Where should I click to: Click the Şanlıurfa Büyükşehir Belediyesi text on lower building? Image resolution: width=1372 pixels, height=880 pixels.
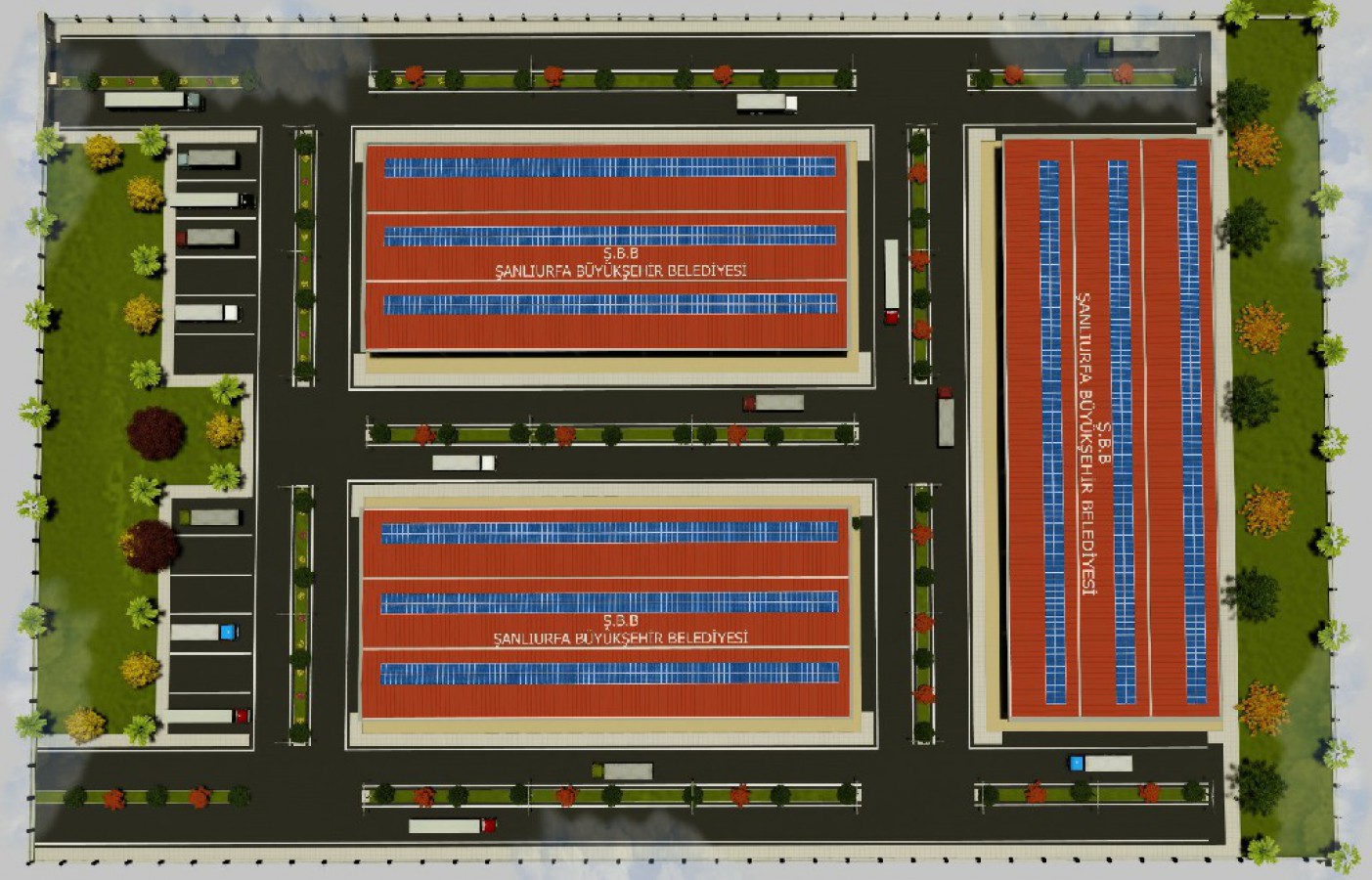click(620, 638)
